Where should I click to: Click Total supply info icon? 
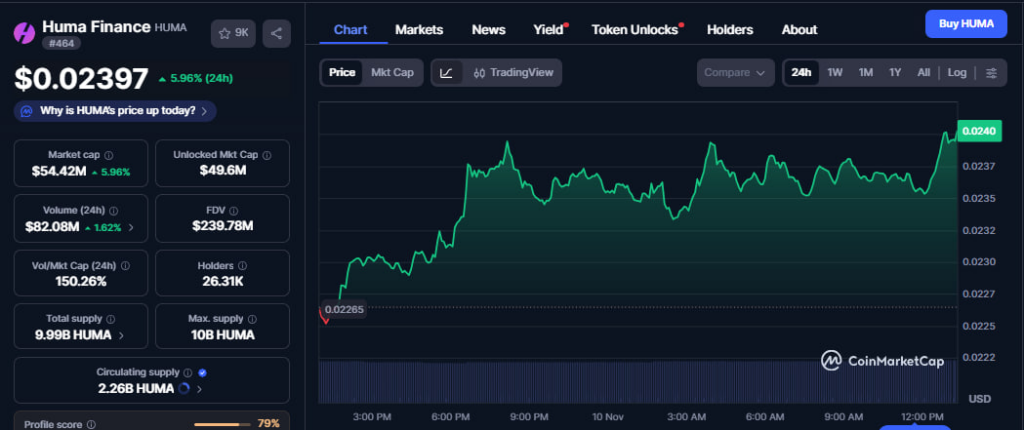110,320
